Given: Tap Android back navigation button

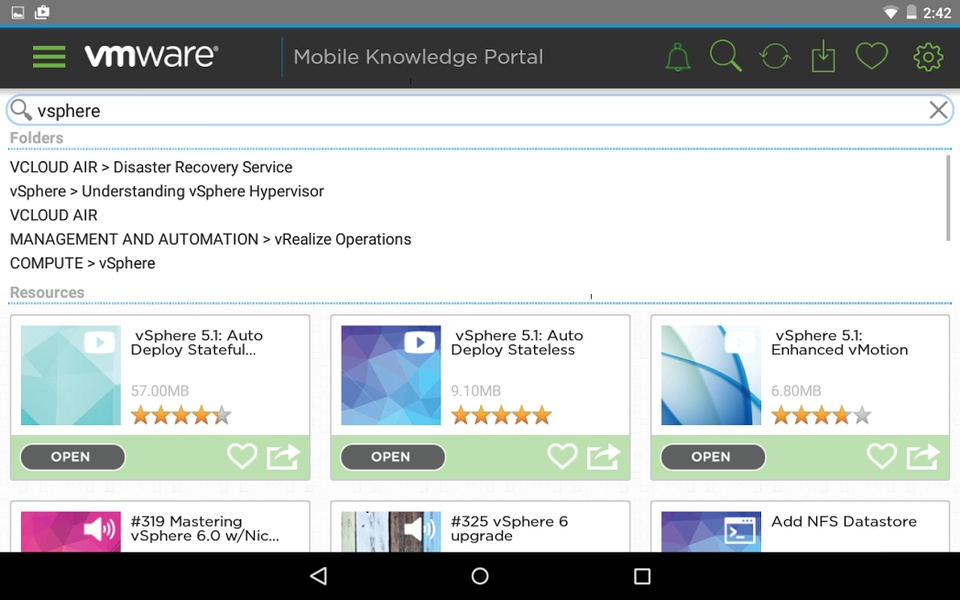Looking at the screenshot, I should [x=318, y=576].
